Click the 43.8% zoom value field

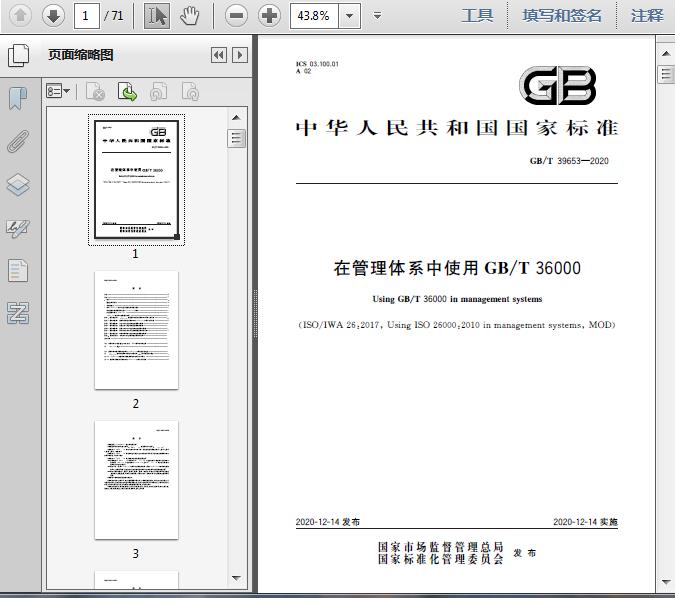pos(314,16)
